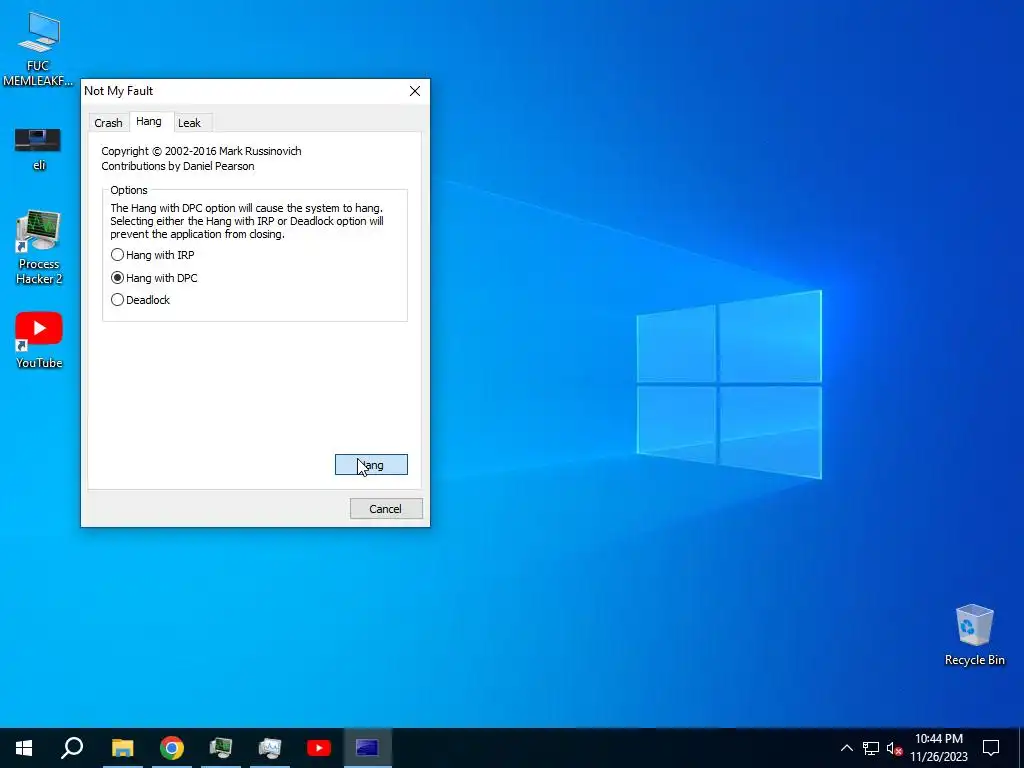Open the Windows Start menu
Image resolution: width=1024 pixels, height=768 pixels.
pos(24,748)
